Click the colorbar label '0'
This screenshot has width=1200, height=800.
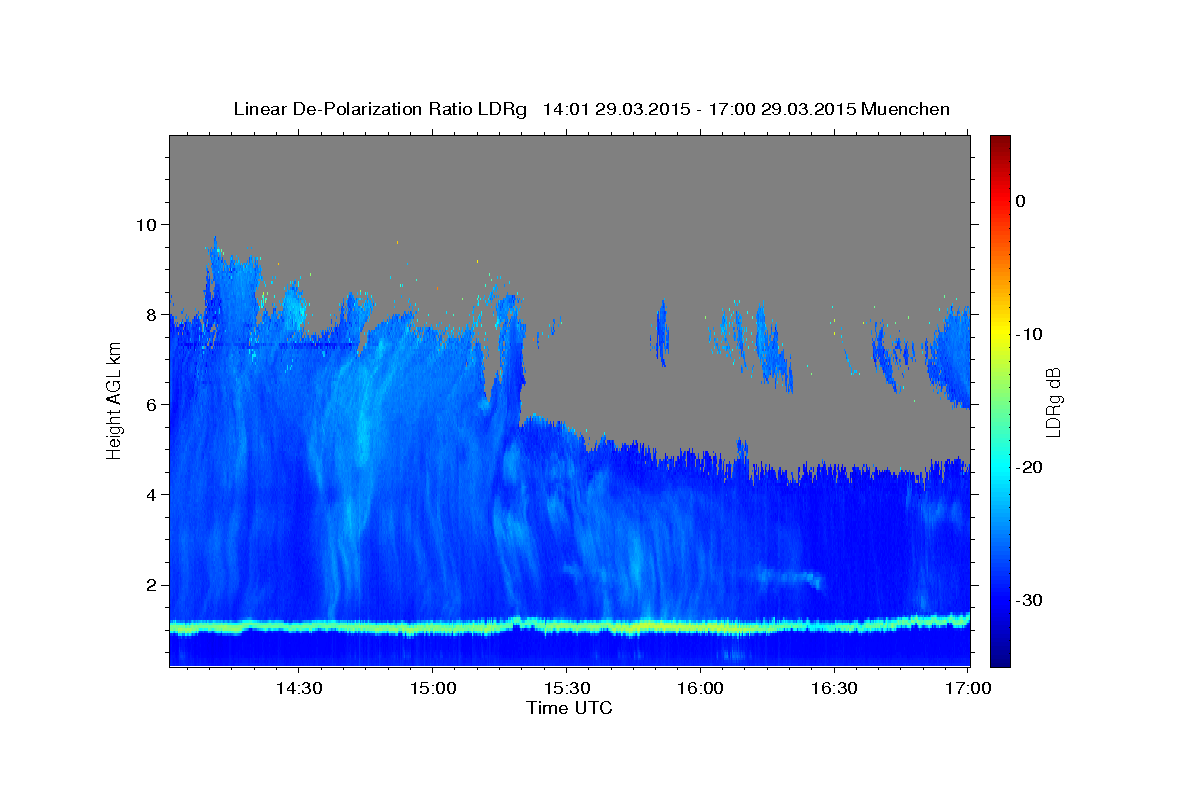pyautogui.click(x=1021, y=201)
